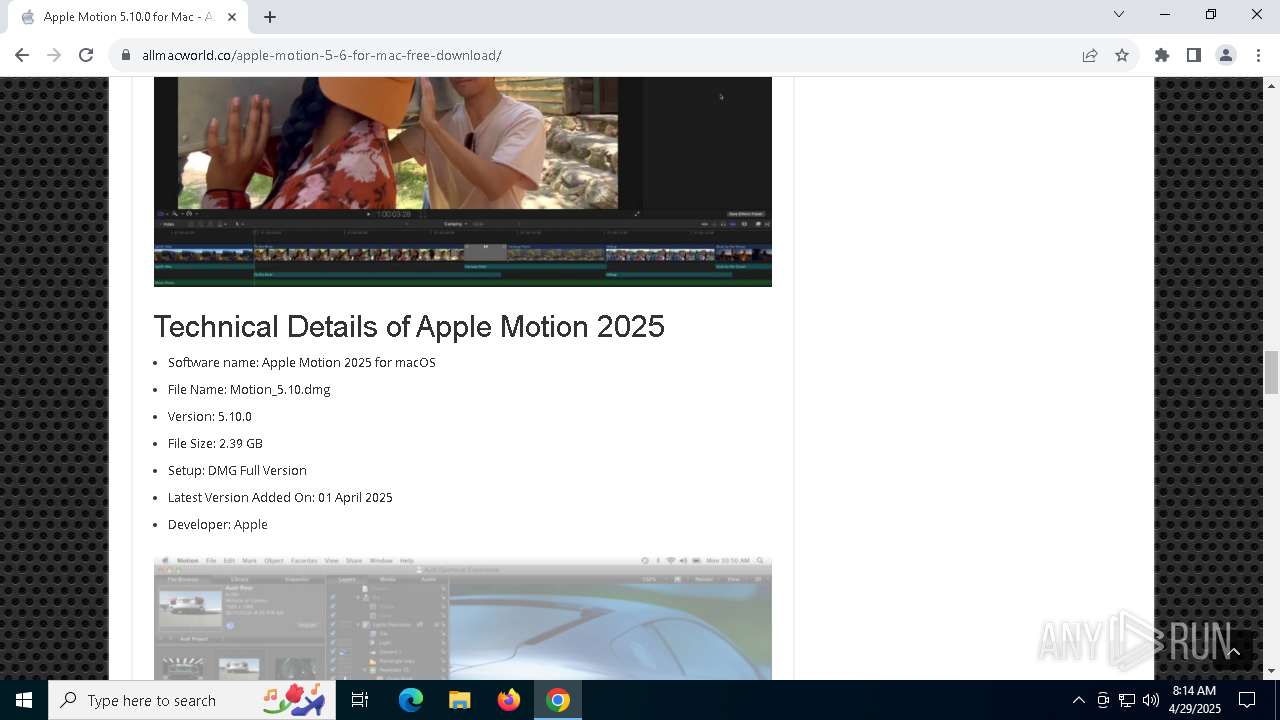
Task: Select text 'Software name: Apple Motion 2025 for macOS'
Action: (302, 362)
